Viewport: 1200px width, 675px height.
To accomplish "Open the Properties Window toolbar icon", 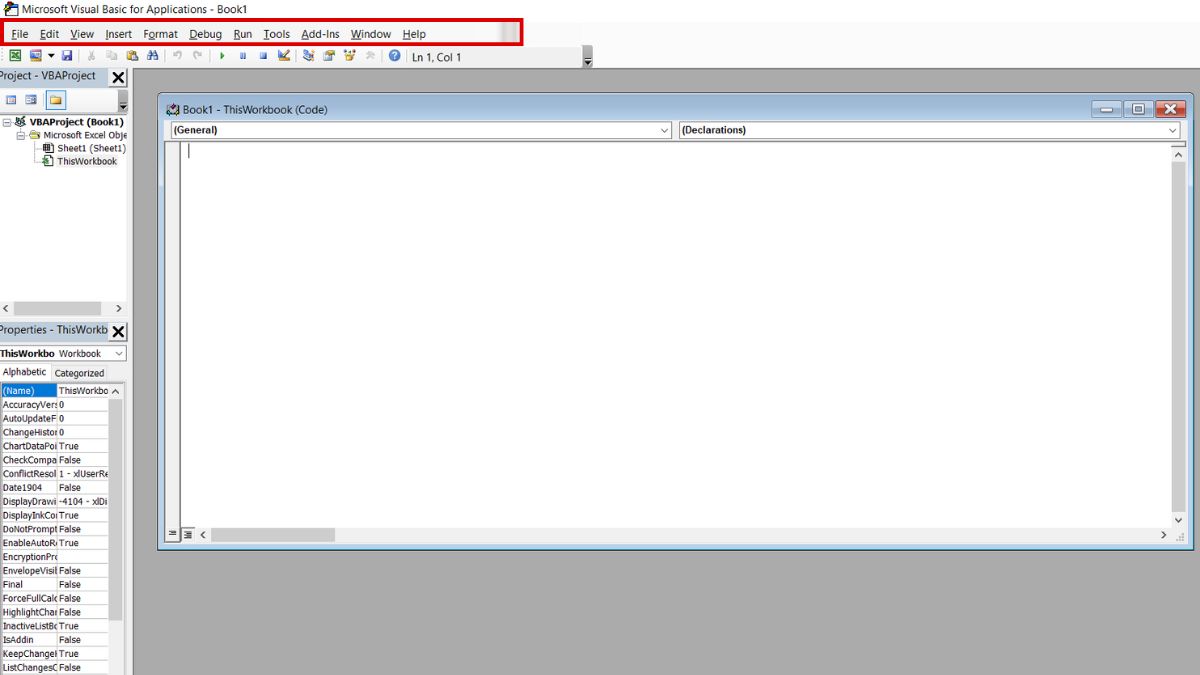I will tap(329, 56).
